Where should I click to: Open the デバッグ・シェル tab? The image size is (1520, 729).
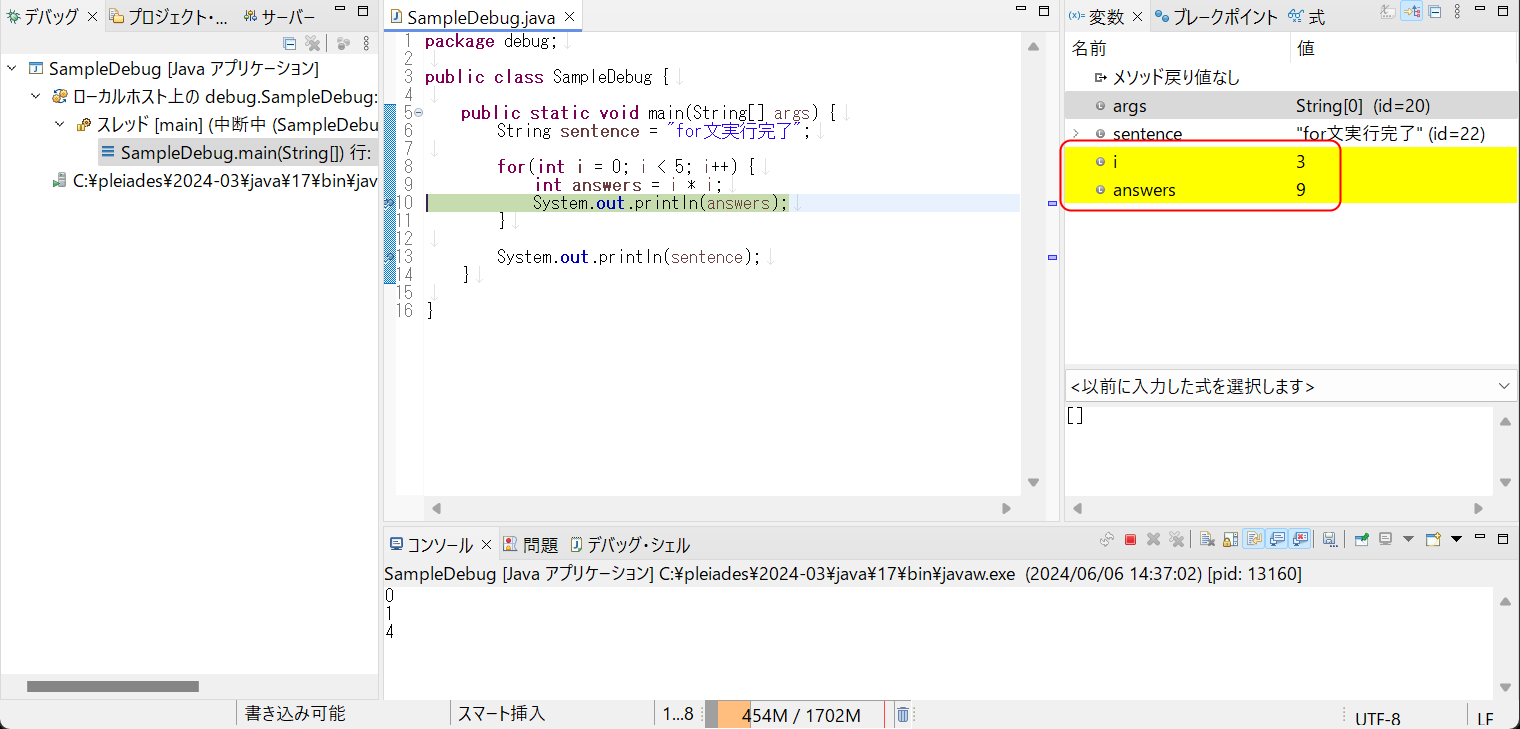point(630,545)
